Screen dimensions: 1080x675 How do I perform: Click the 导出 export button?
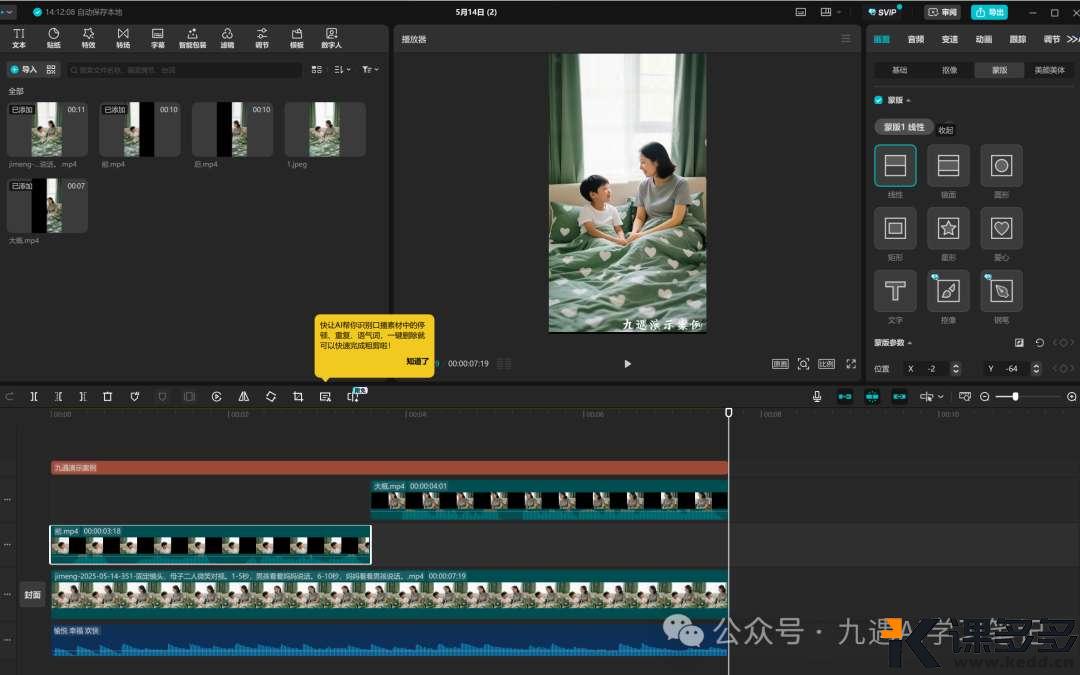[989, 12]
